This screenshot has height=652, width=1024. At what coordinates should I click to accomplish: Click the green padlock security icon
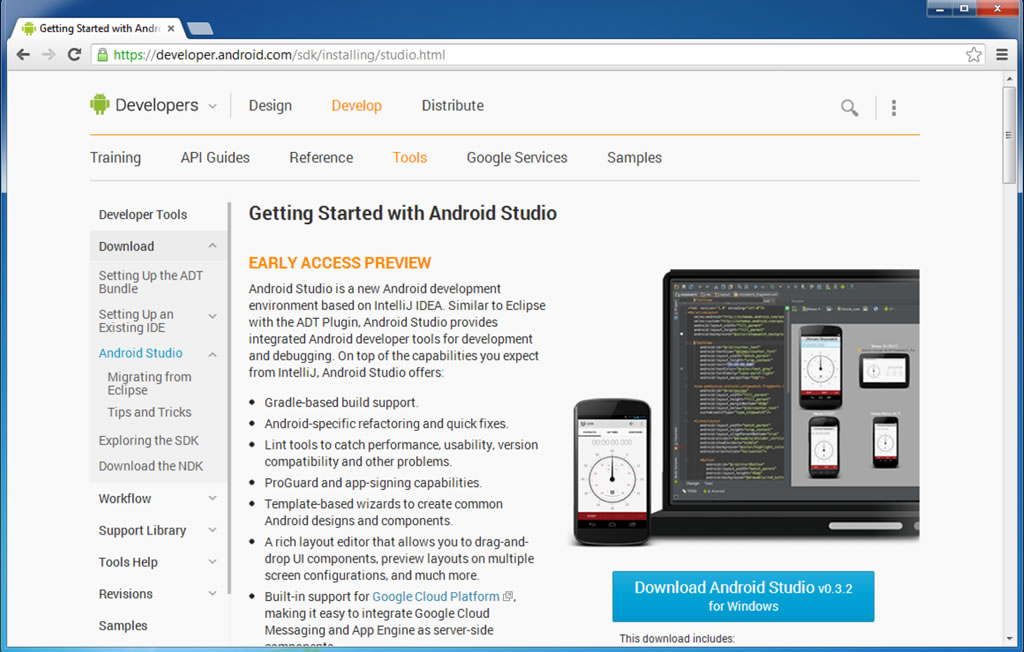102,55
